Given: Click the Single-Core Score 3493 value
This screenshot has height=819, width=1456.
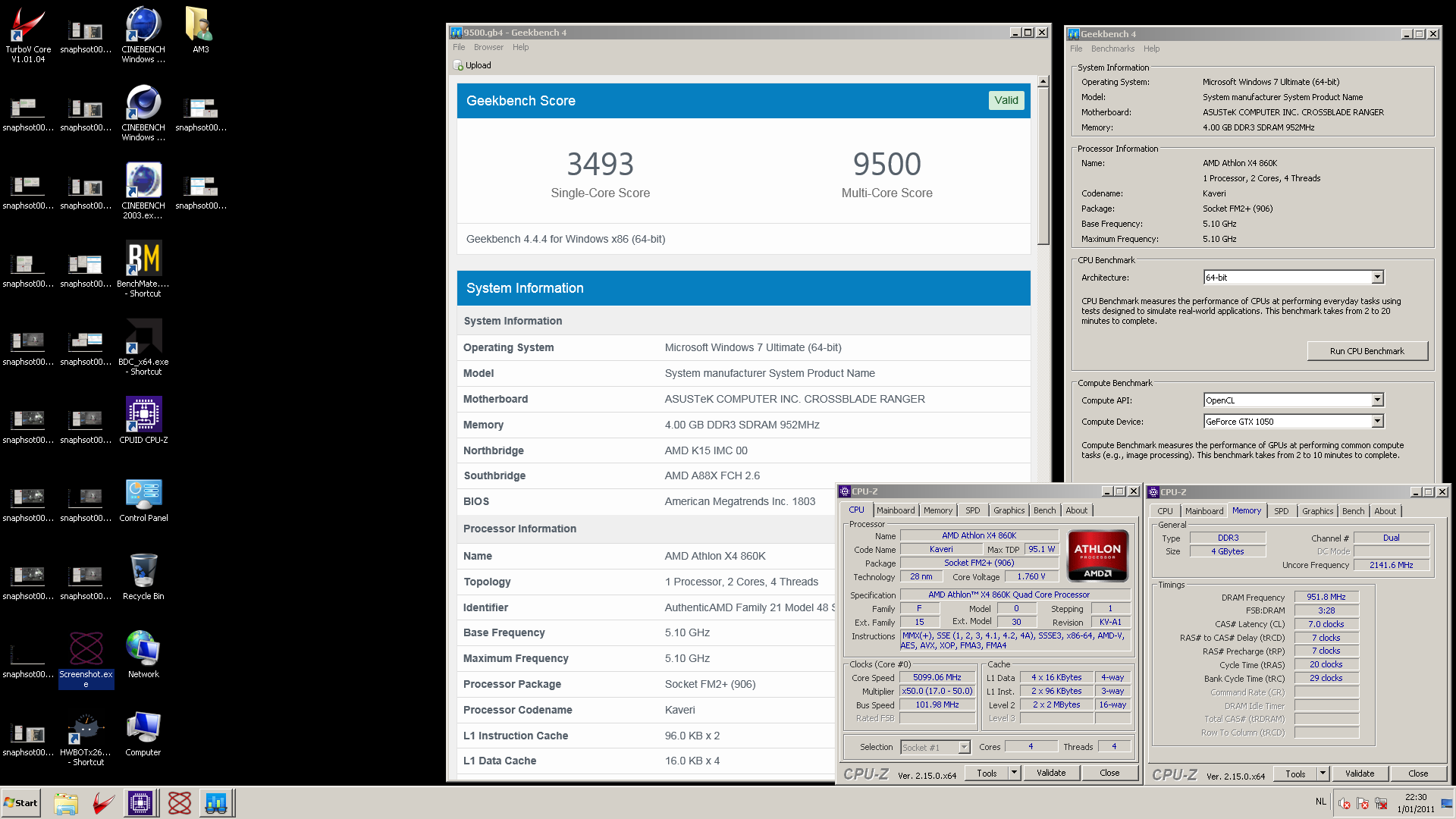Looking at the screenshot, I should 600,164.
